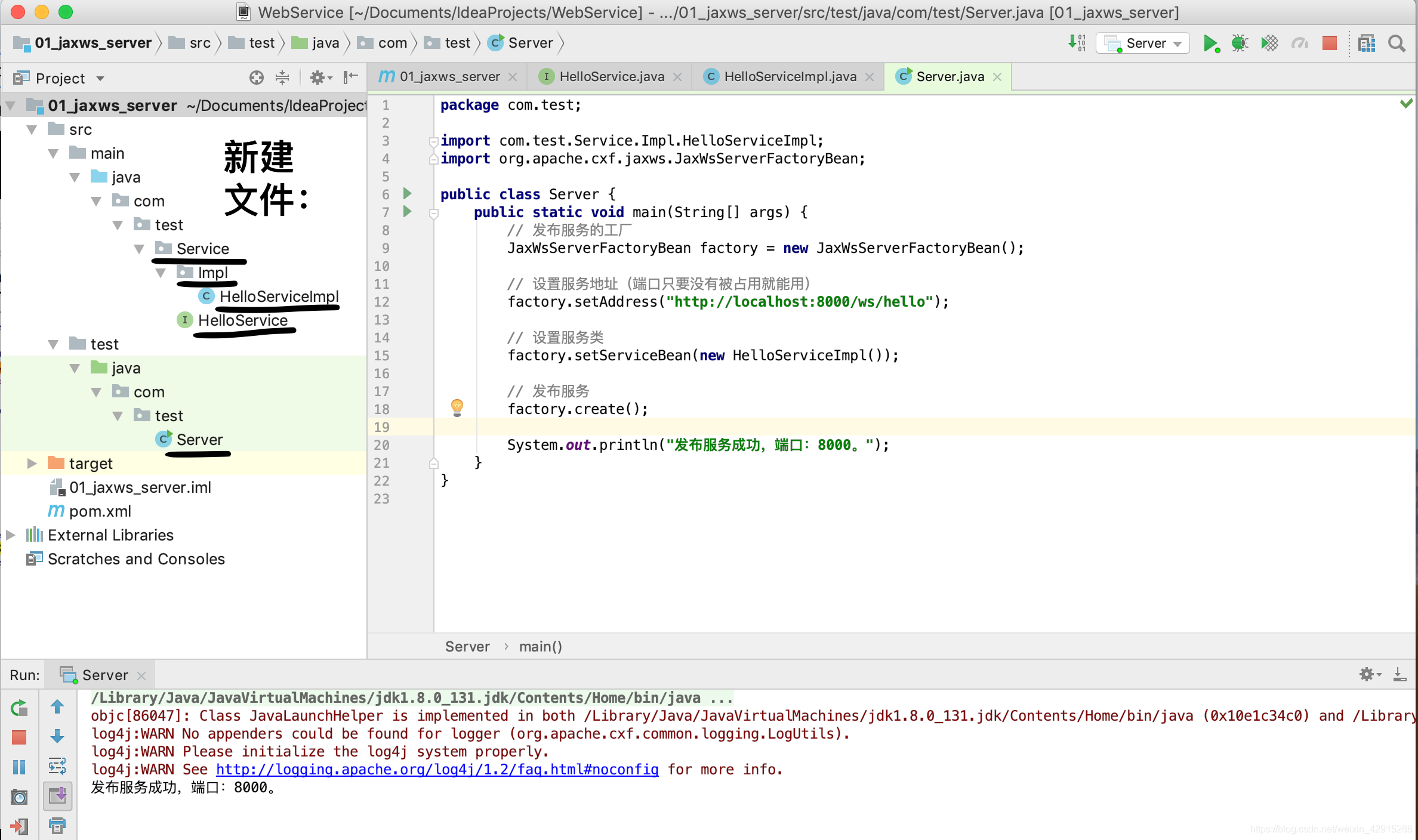Open the log4j faq noconfig link
The height and width of the screenshot is (840, 1418).
click(x=437, y=770)
